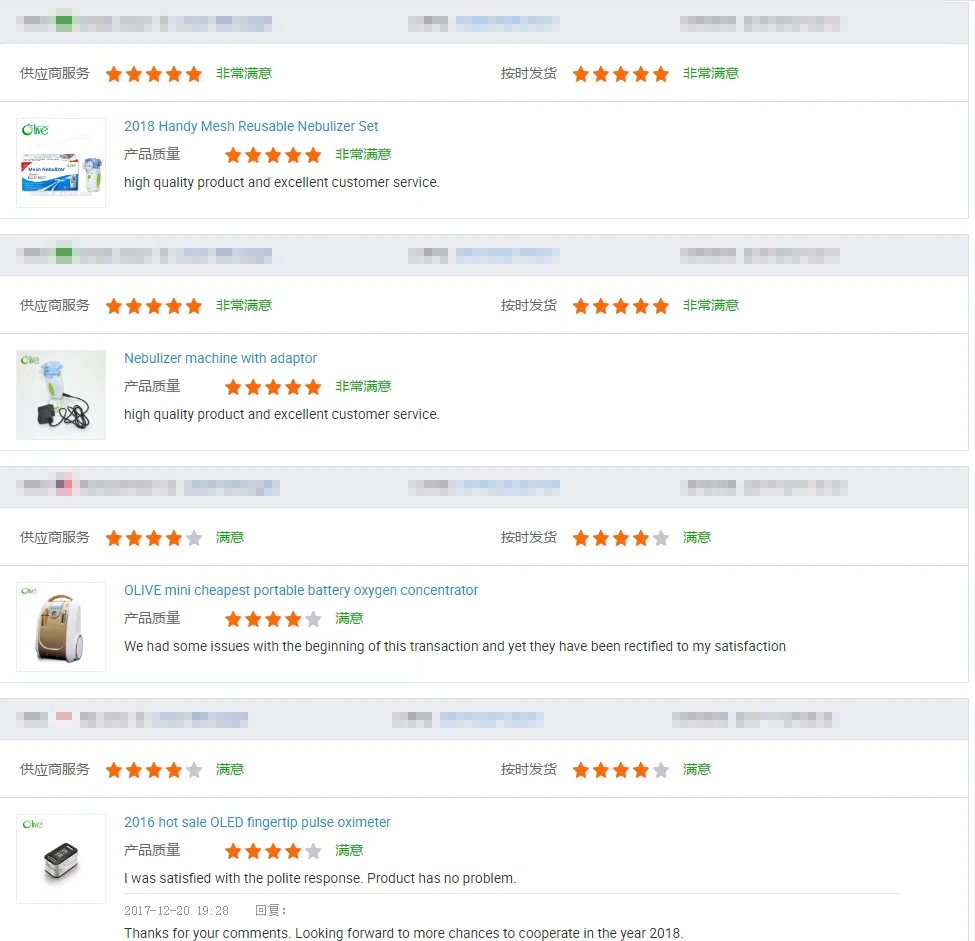Click the grey fifth 按时发货 star in the pulse oximeter review
Screen dimensions: 975x941
[x=661, y=770]
